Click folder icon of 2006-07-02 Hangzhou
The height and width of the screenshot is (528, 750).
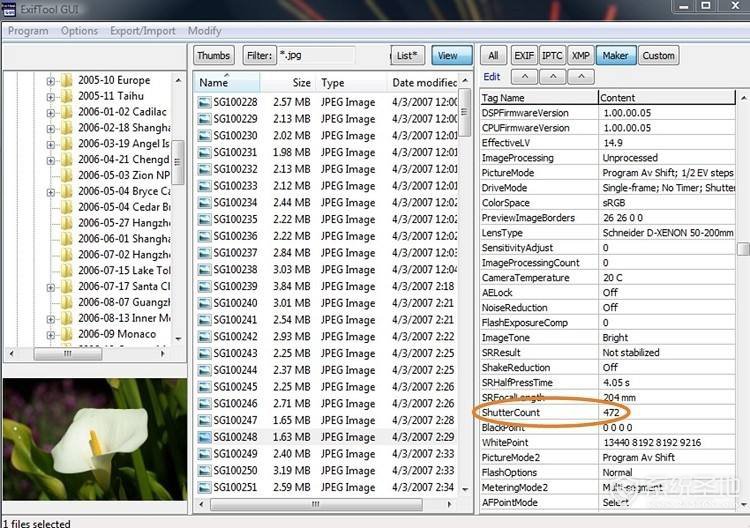[67, 254]
